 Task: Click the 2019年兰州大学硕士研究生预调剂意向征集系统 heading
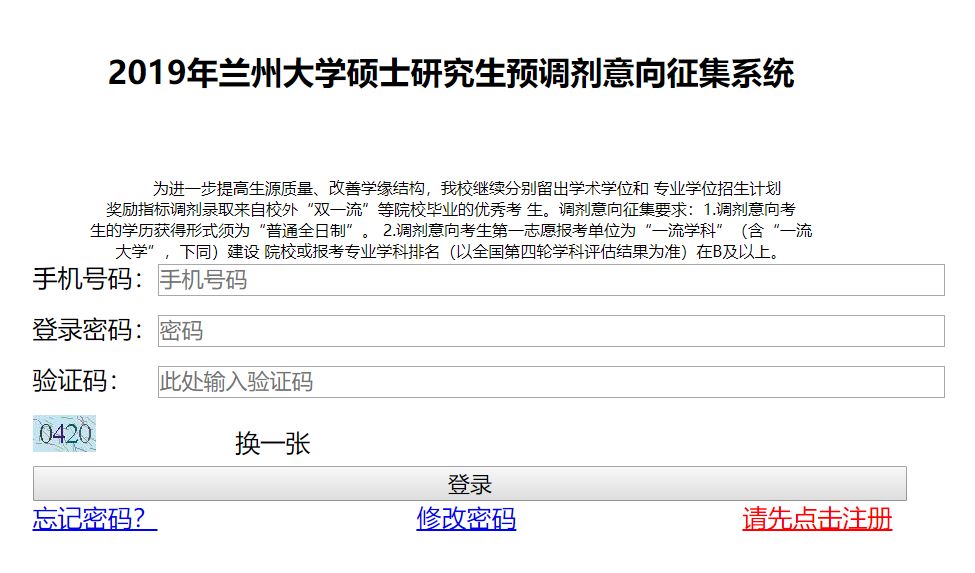tap(451, 73)
